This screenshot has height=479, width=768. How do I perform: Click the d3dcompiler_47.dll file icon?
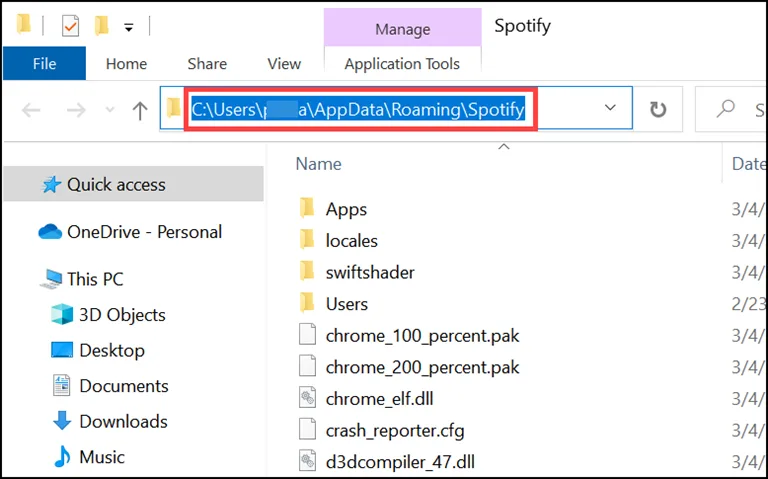(x=308, y=461)
